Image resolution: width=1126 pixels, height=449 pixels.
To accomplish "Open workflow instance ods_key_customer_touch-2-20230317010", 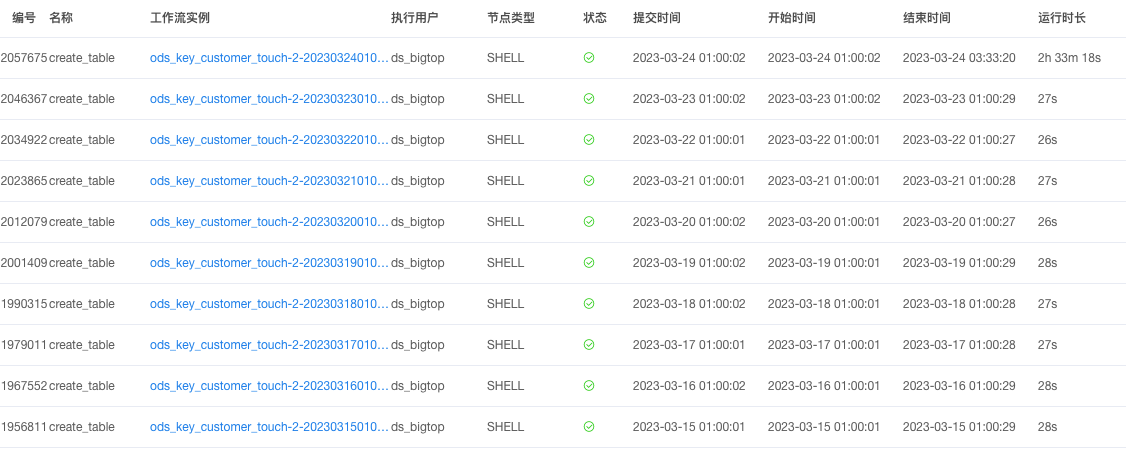I will [269, 345].
